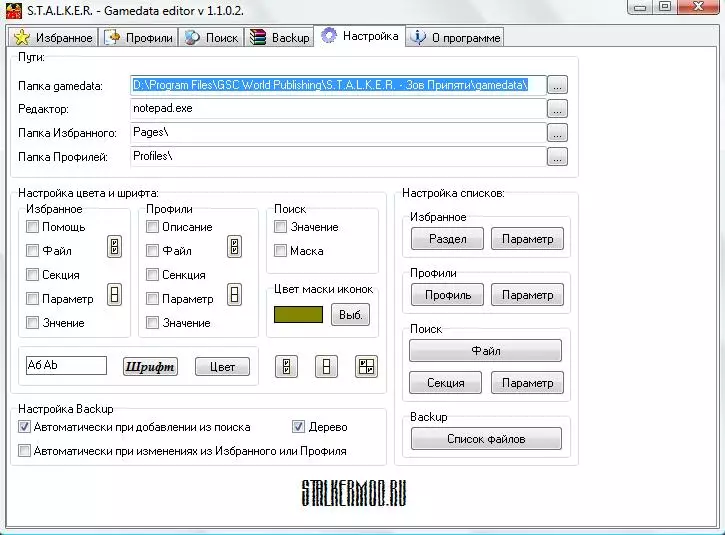
Task: Click Раздел button under Избранное lists
Action: [x=447, y=239]
